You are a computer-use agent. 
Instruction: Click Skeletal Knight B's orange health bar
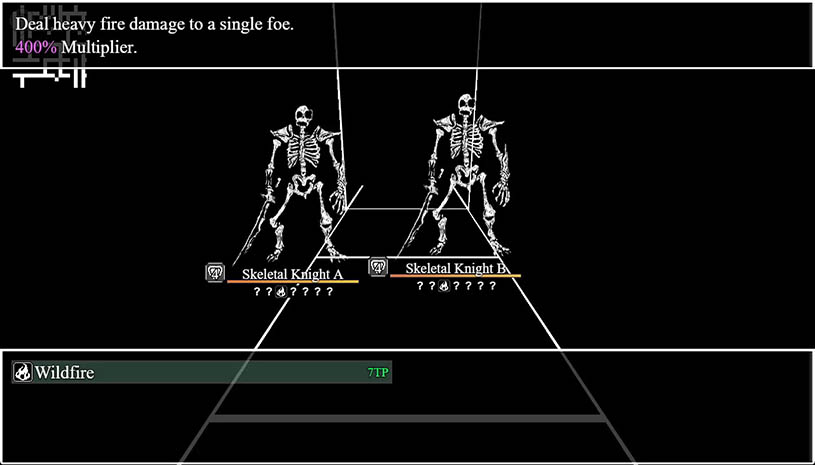[456, 276]
